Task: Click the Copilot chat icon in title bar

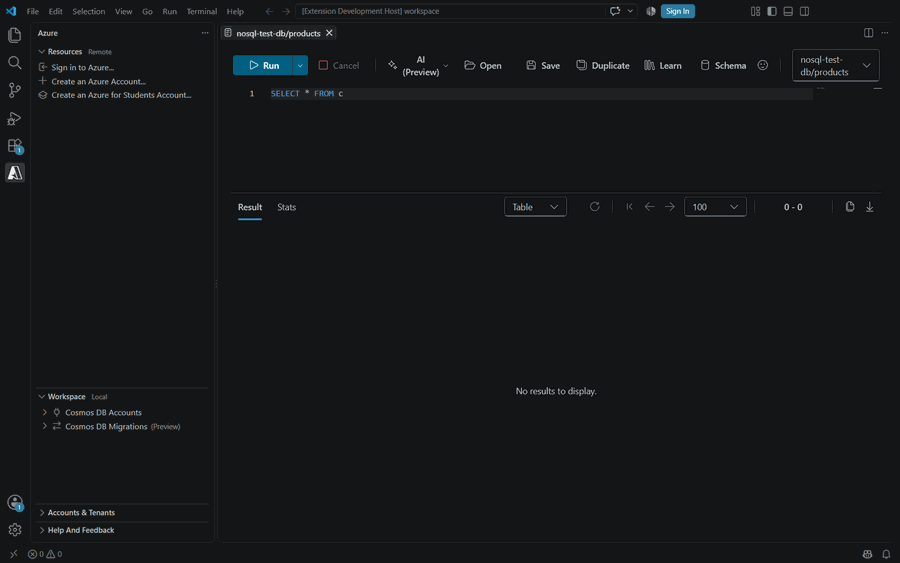Action: (x=615, y=11)
